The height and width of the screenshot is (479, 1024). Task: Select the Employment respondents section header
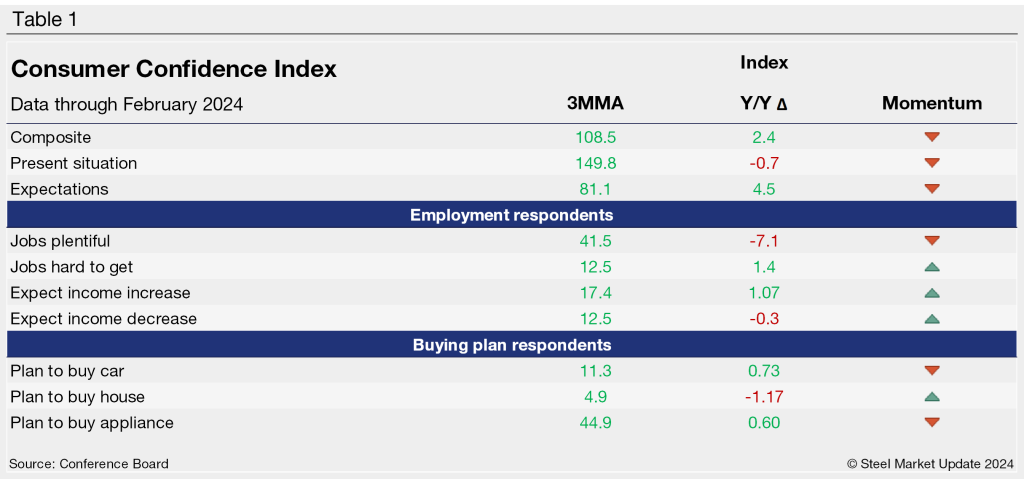click(x=511, y=215)
